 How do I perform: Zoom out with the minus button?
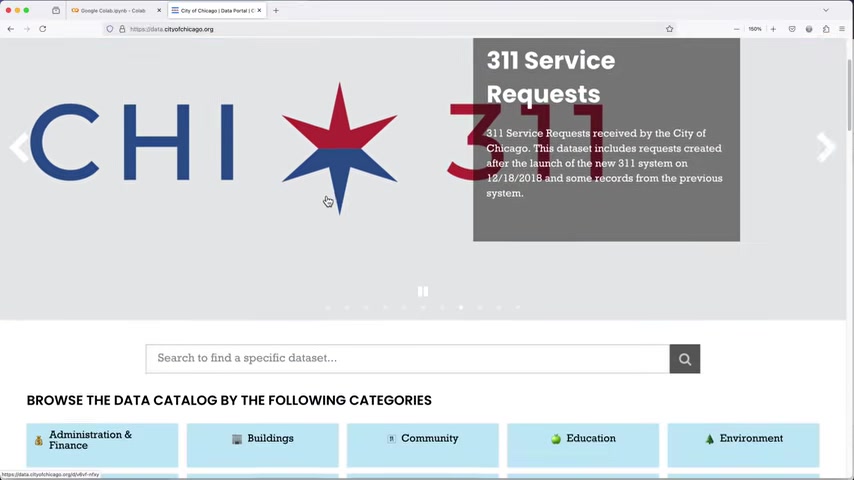coord(736,29)
